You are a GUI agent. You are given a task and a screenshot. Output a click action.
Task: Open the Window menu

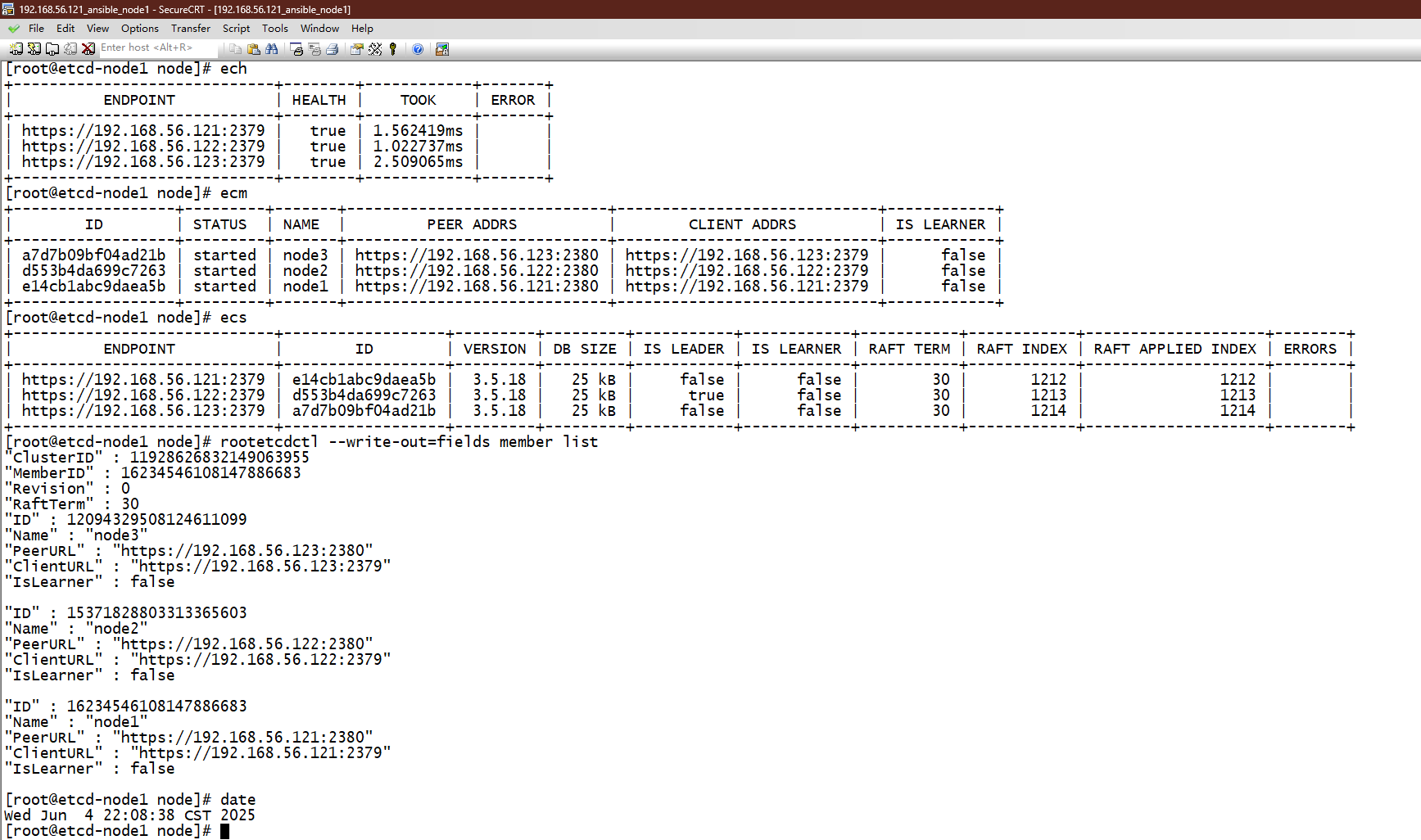click(319, 29)
